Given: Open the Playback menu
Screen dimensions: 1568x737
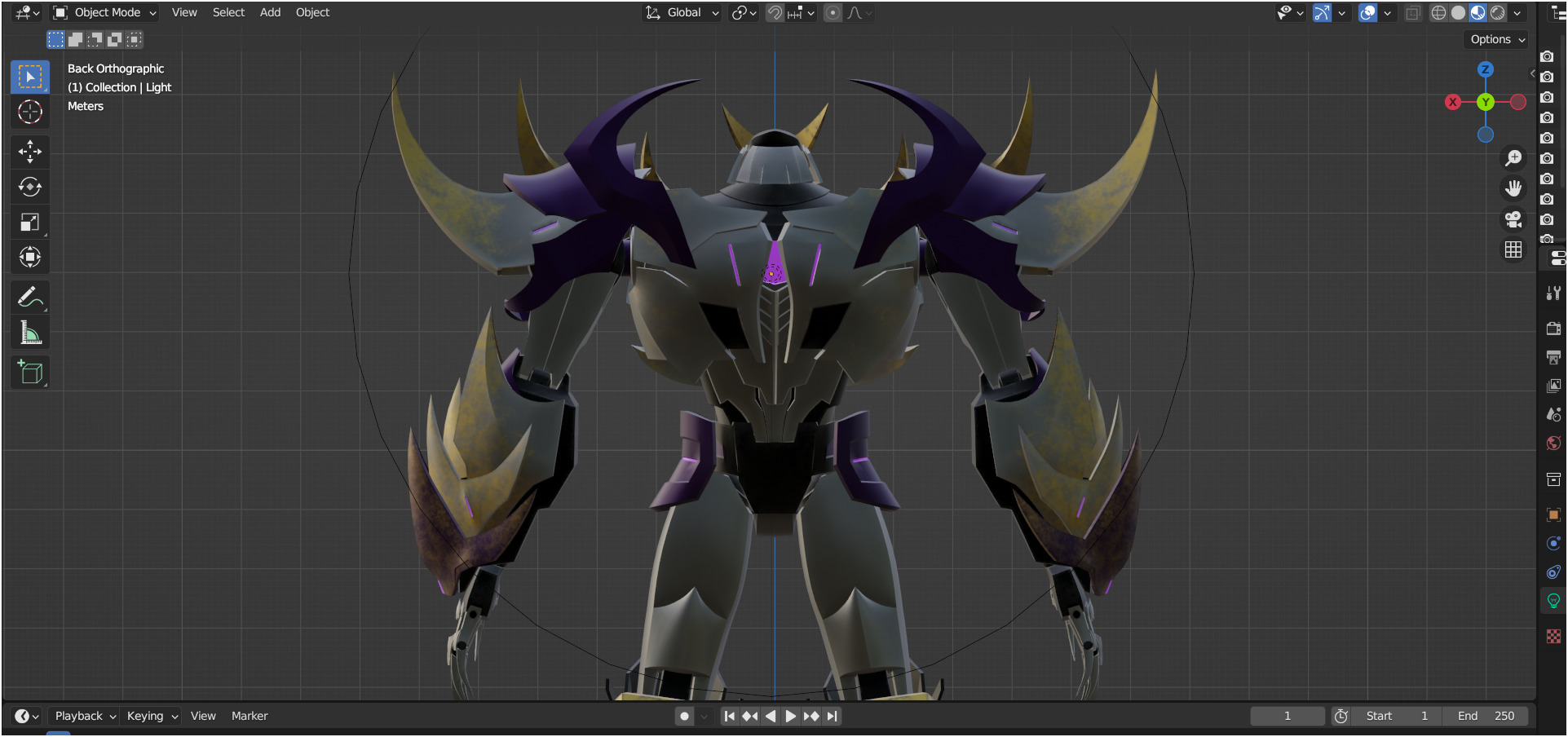Looking at the screenshot, I should pyautogui.click(x=85, y=716).
